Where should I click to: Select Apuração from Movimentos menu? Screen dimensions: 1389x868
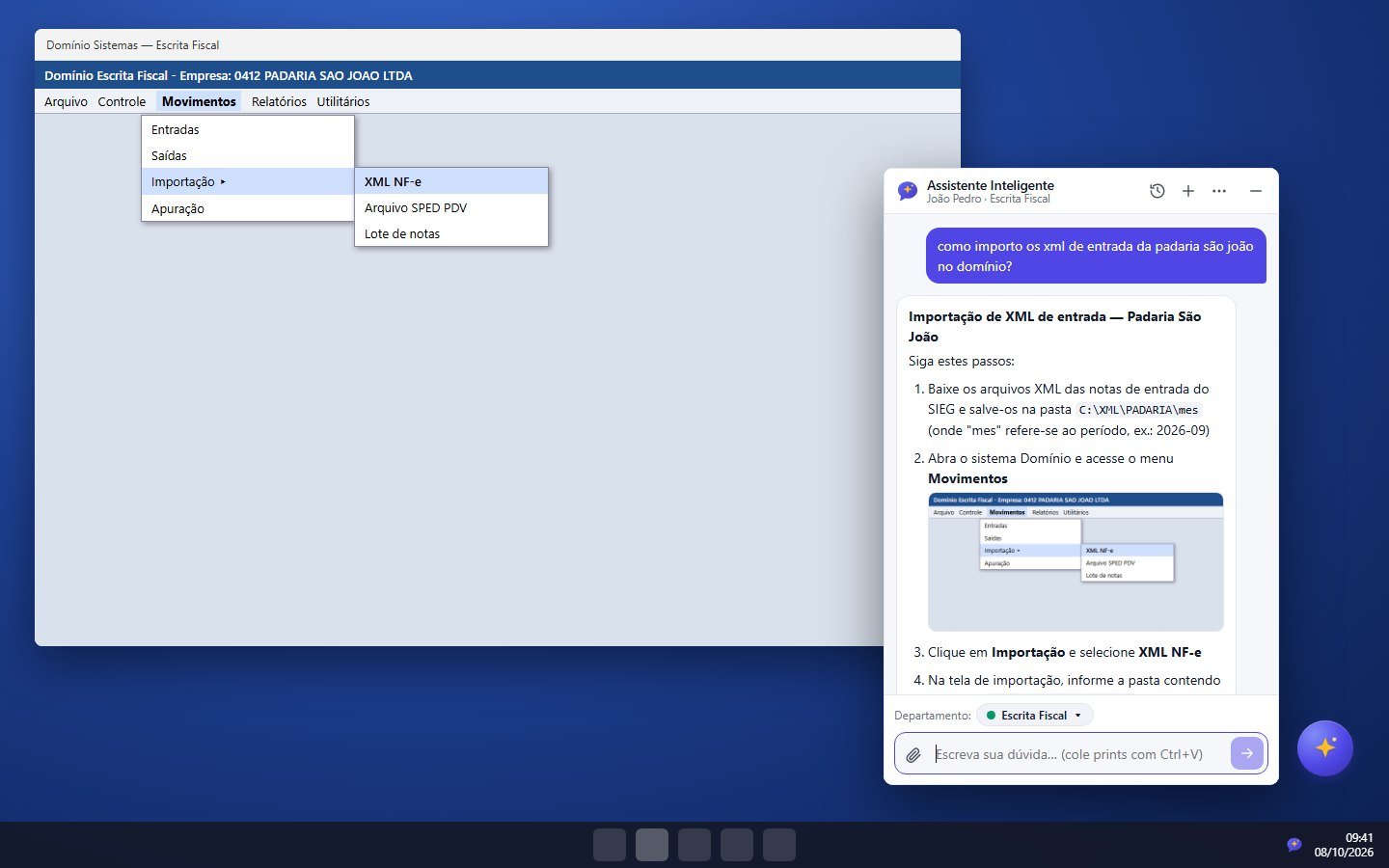tap(248, 208)
